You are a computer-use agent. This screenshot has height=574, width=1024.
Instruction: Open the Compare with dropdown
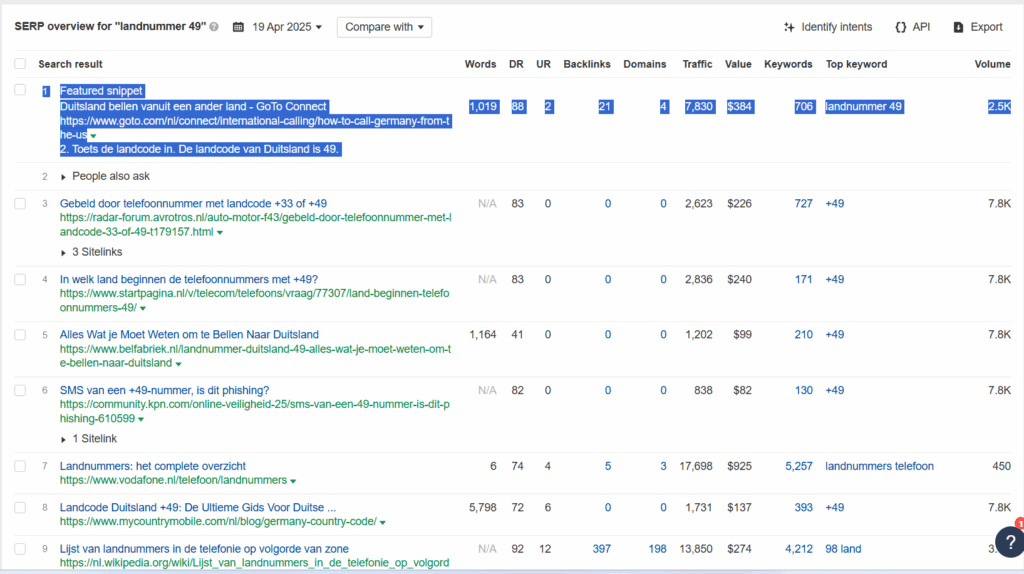coord(384,27)
